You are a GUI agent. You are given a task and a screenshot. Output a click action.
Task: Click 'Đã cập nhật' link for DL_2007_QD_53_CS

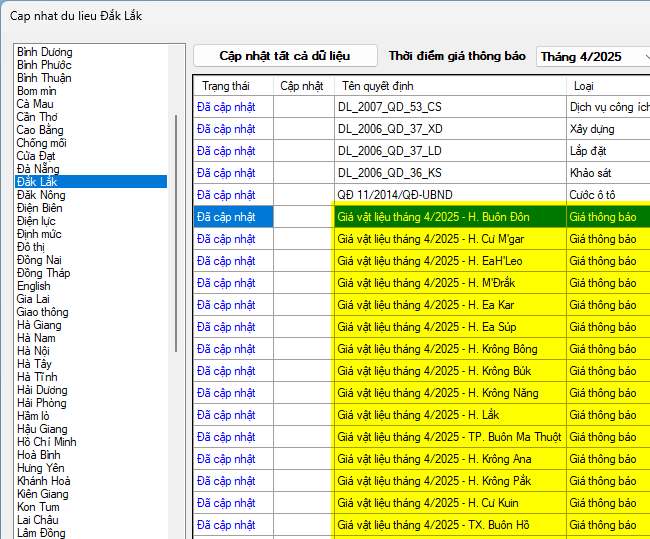pyautogui.click(x=226, y=107)
